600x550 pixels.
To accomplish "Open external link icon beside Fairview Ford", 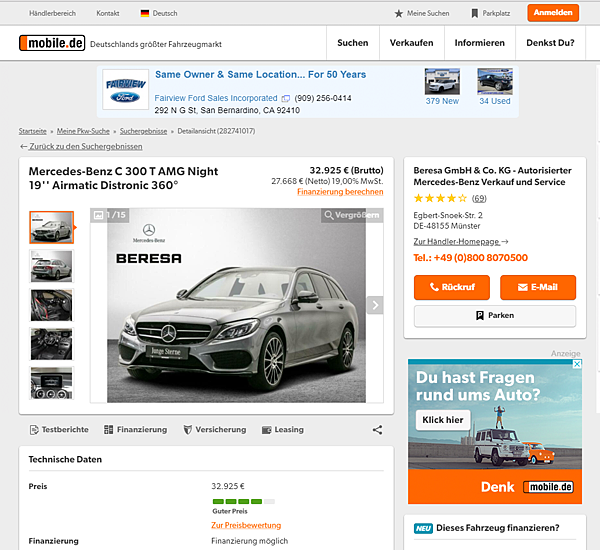I will (x=285, y=99).
